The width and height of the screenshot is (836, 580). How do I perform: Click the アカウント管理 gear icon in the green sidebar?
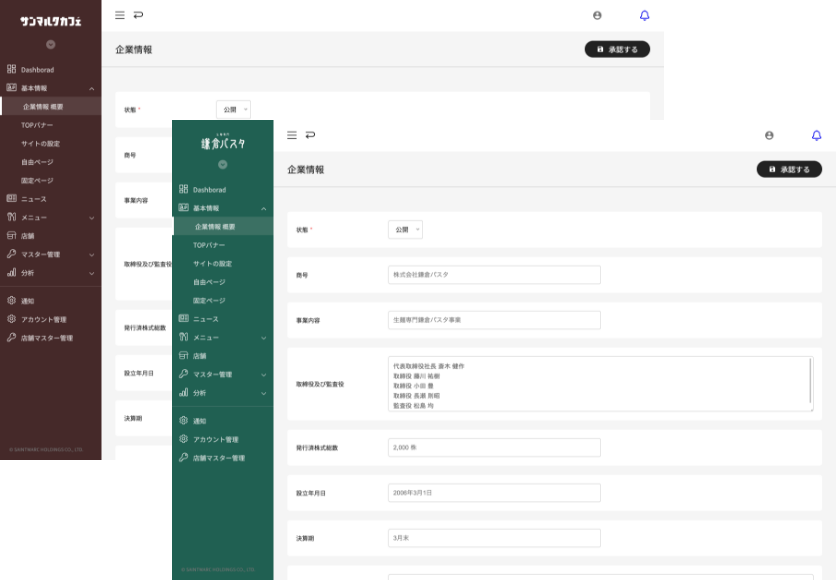click(183, 439)
